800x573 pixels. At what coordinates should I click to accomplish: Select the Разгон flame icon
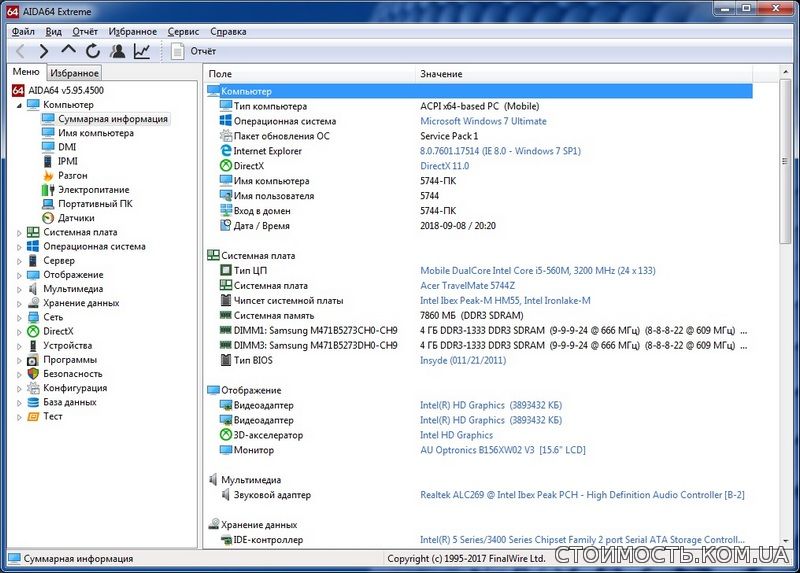tap(48, 176)
